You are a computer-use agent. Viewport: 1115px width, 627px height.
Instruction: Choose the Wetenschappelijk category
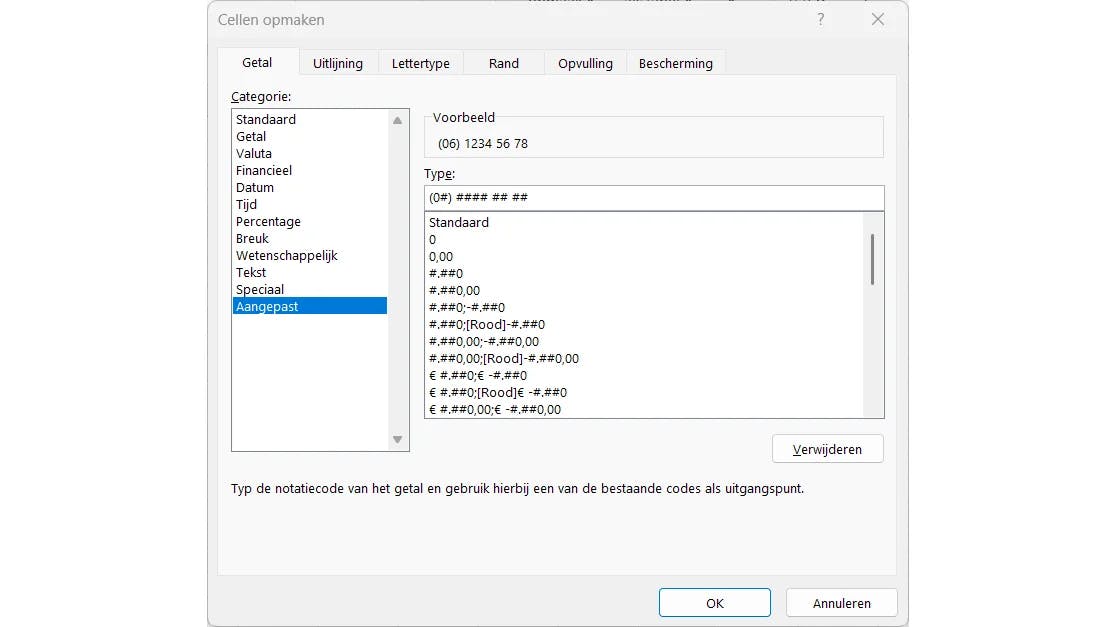click(x=310, y=256)
